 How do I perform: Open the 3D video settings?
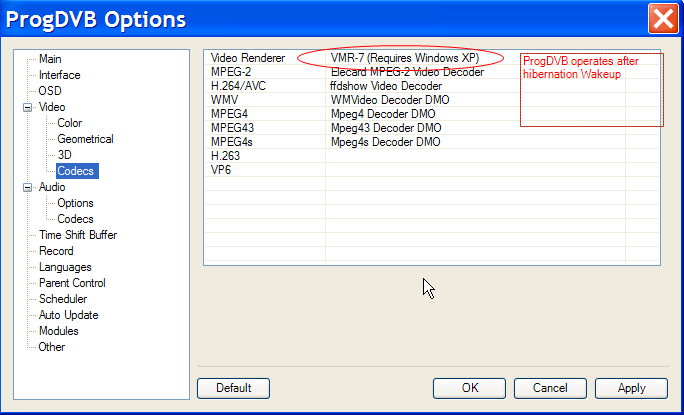(x=64, y=155)
